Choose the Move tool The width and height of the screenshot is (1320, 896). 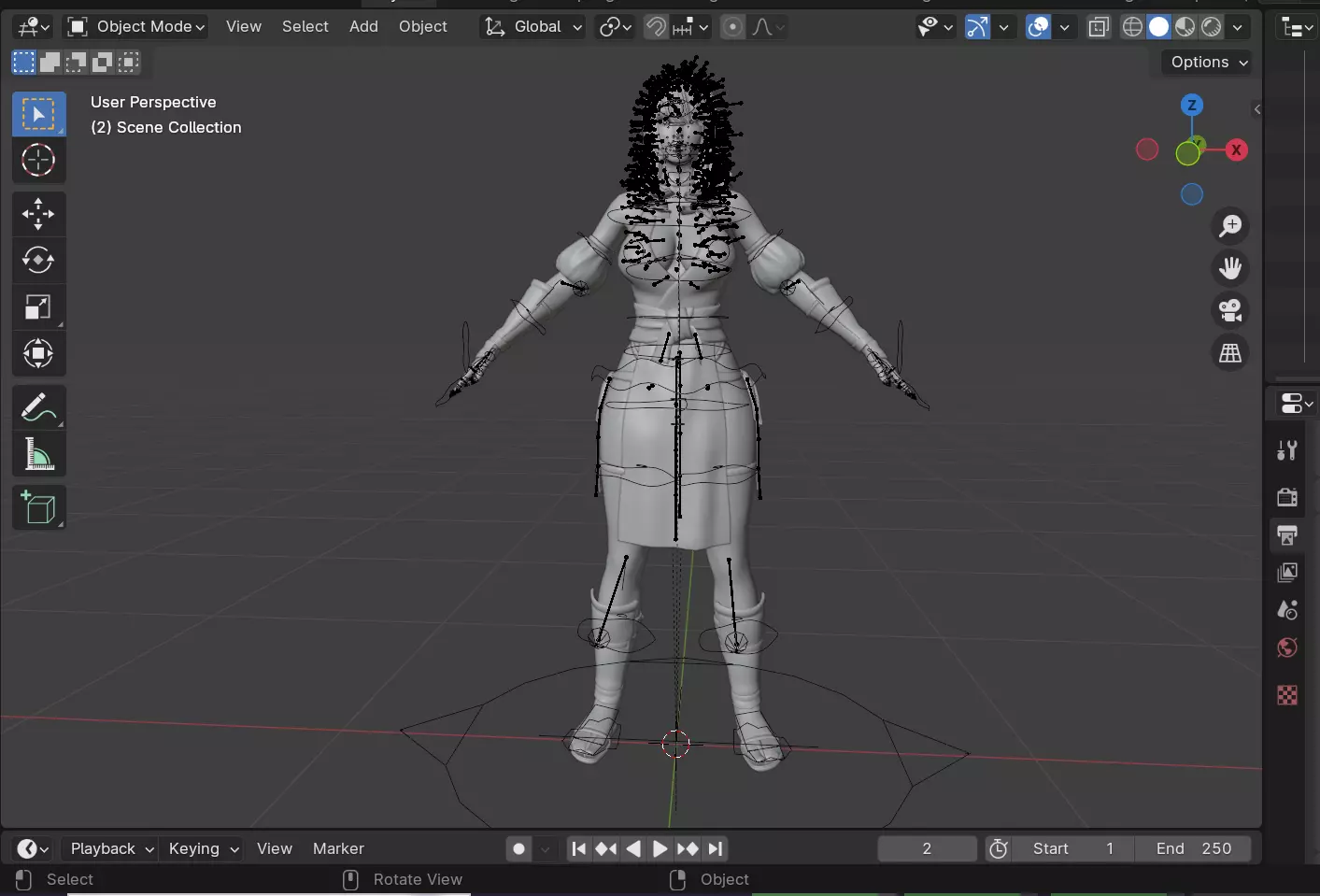click(x=38, y=214)
